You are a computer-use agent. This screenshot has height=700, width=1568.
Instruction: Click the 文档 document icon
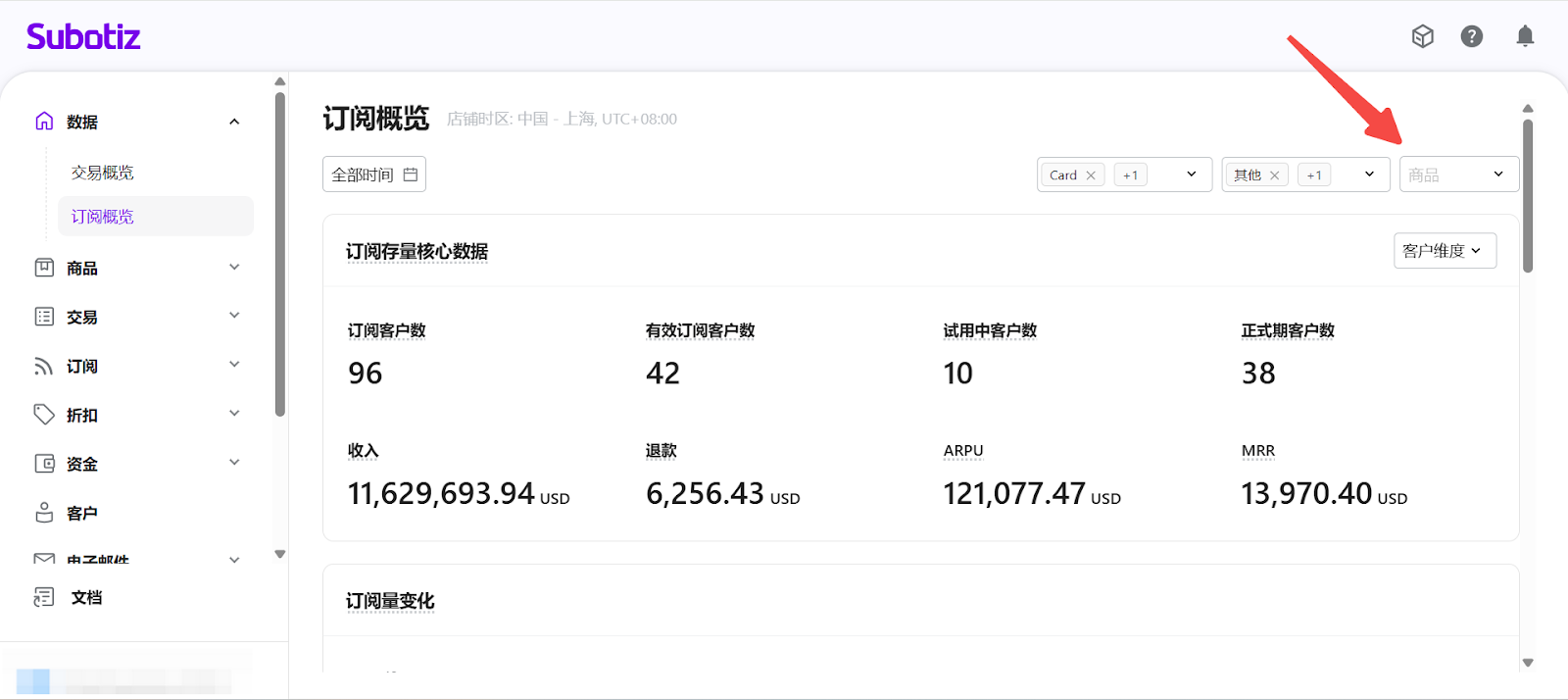(x=44, y=597)
